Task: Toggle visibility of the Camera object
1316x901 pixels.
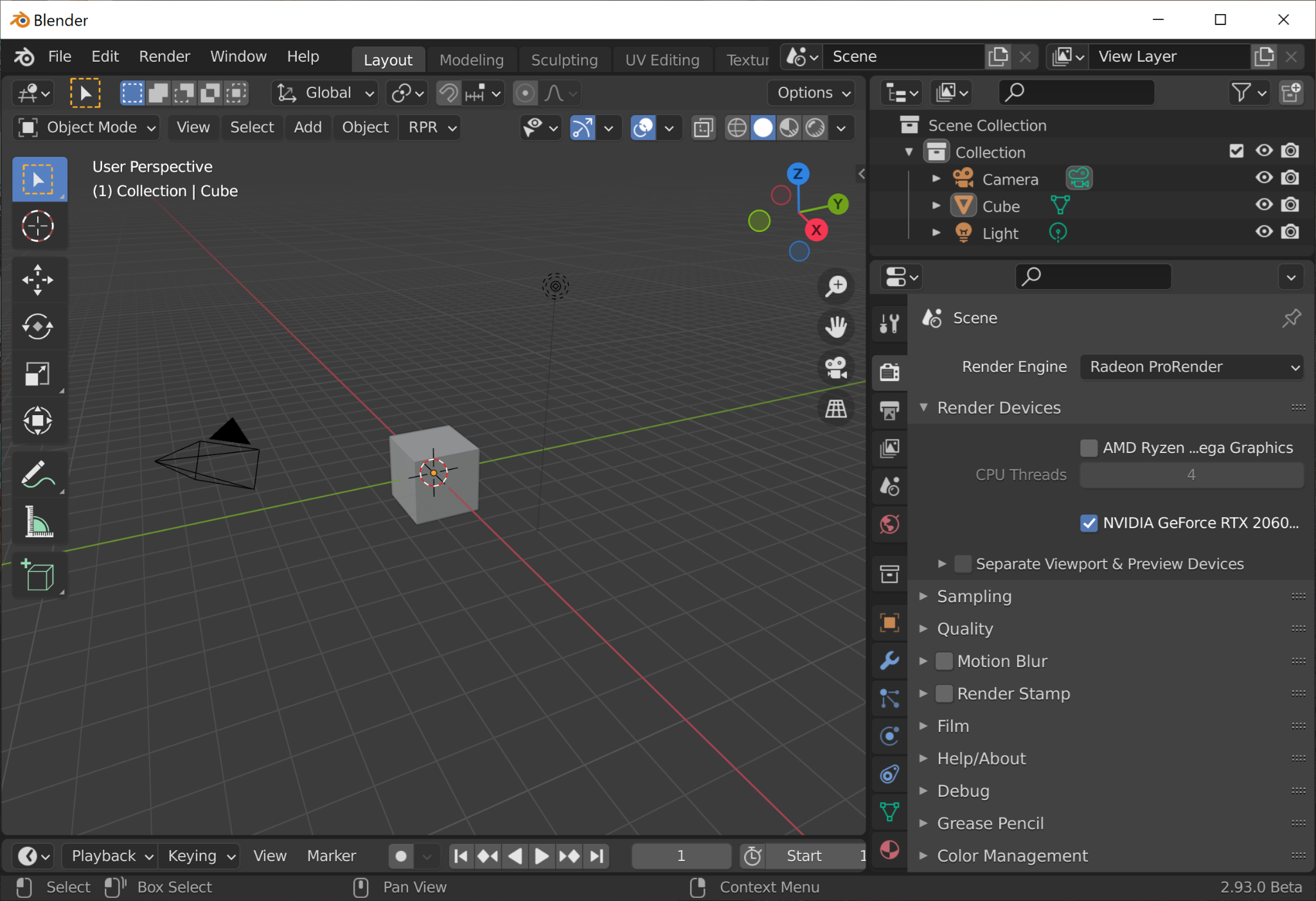Action: tap(1264, 179)
